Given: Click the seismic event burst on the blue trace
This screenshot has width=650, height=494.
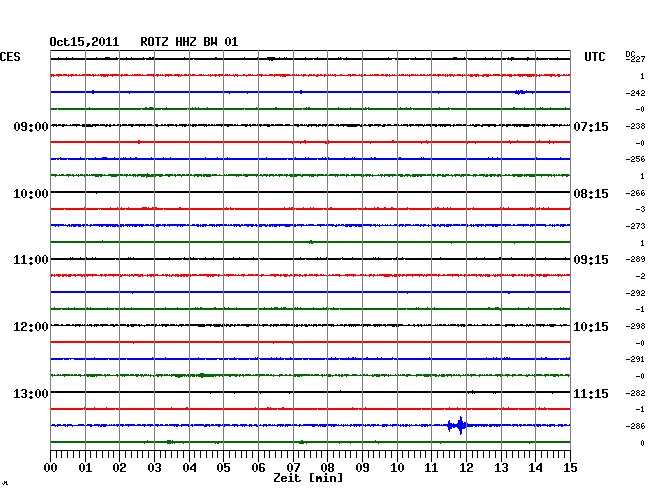Looking at the screenshot, I should pyautogui.click(x=457, y=425).
